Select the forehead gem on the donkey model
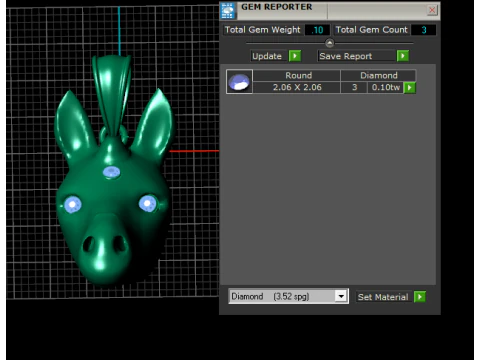Screen dimensions: 480x360 pos(112,172)
